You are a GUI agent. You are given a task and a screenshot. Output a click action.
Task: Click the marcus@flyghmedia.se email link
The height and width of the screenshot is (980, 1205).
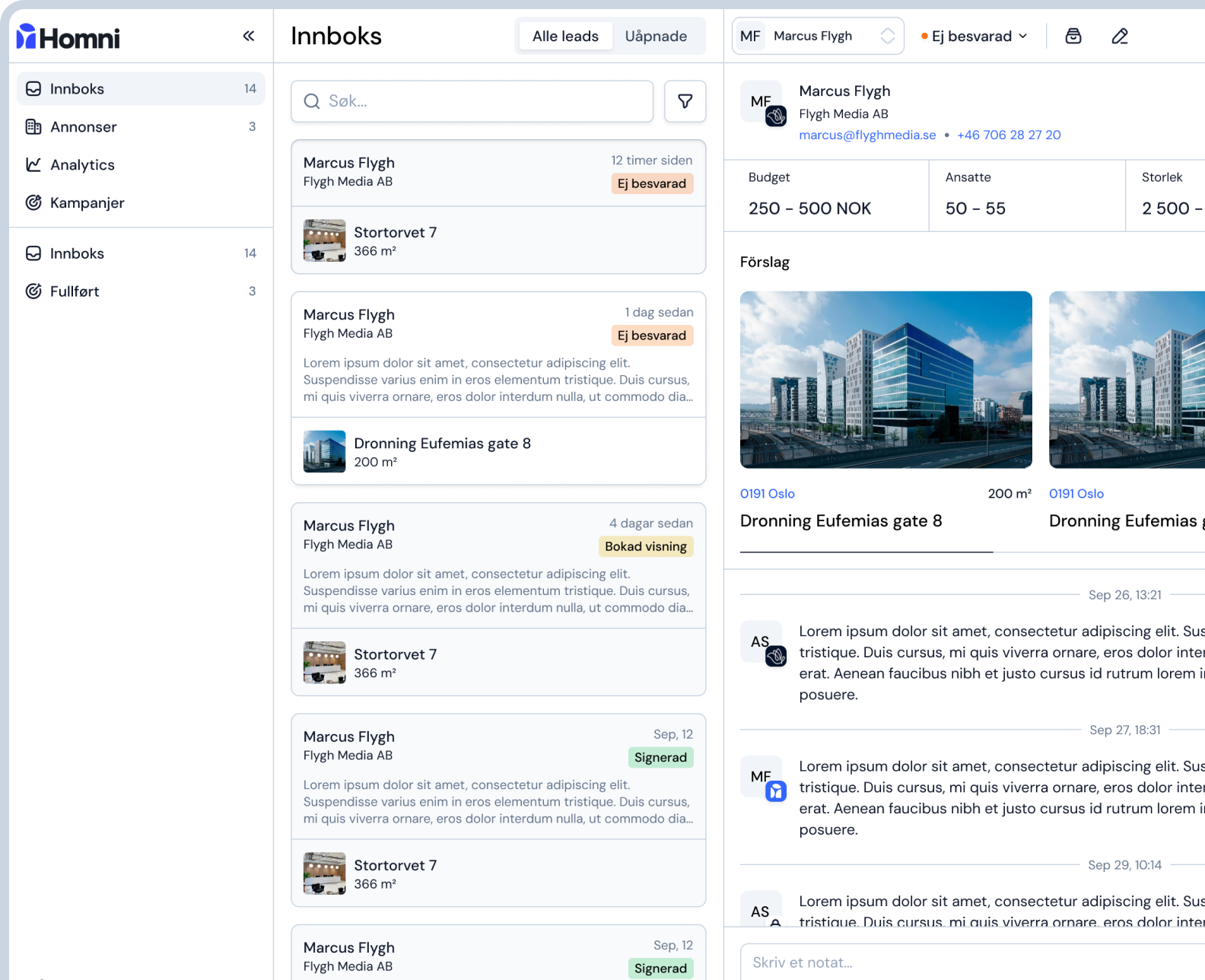[867, 135]
